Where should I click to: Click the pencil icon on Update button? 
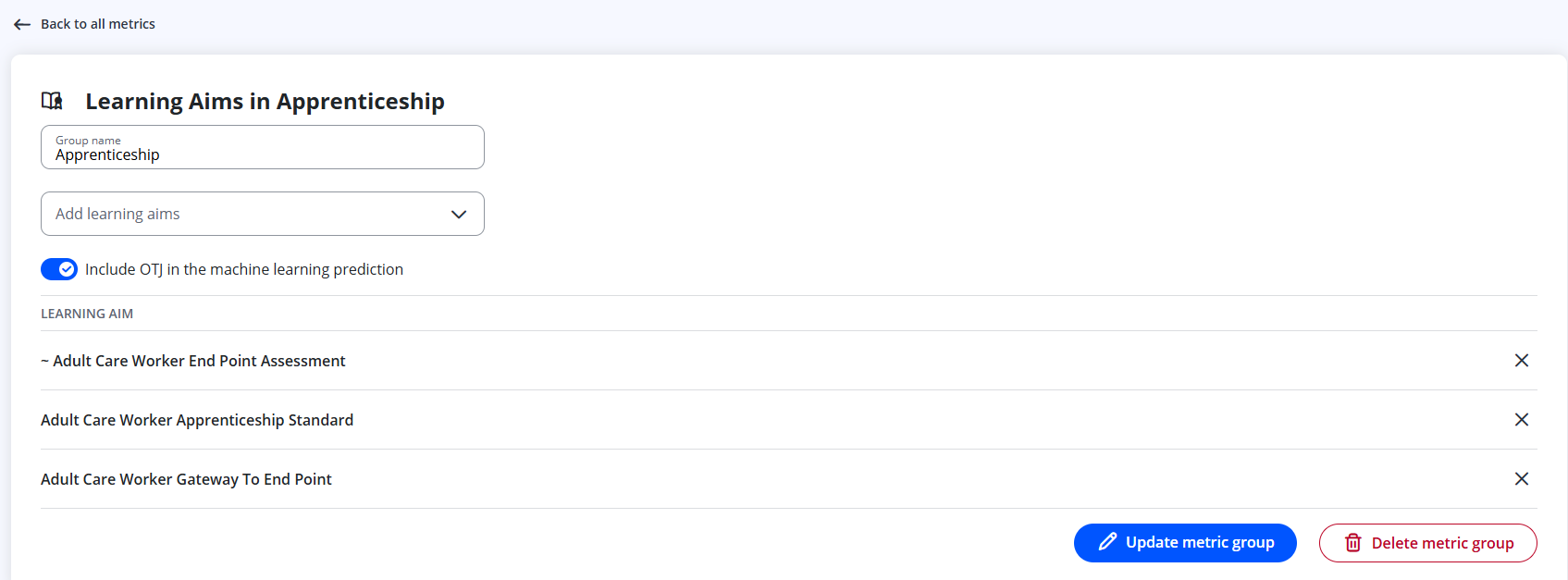[1107, 542]
